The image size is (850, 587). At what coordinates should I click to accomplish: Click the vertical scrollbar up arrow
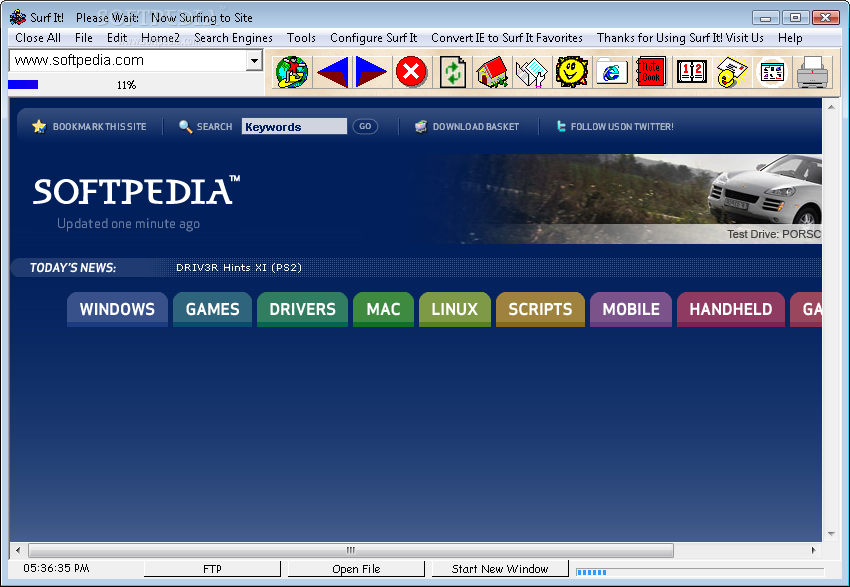point(831,107)
